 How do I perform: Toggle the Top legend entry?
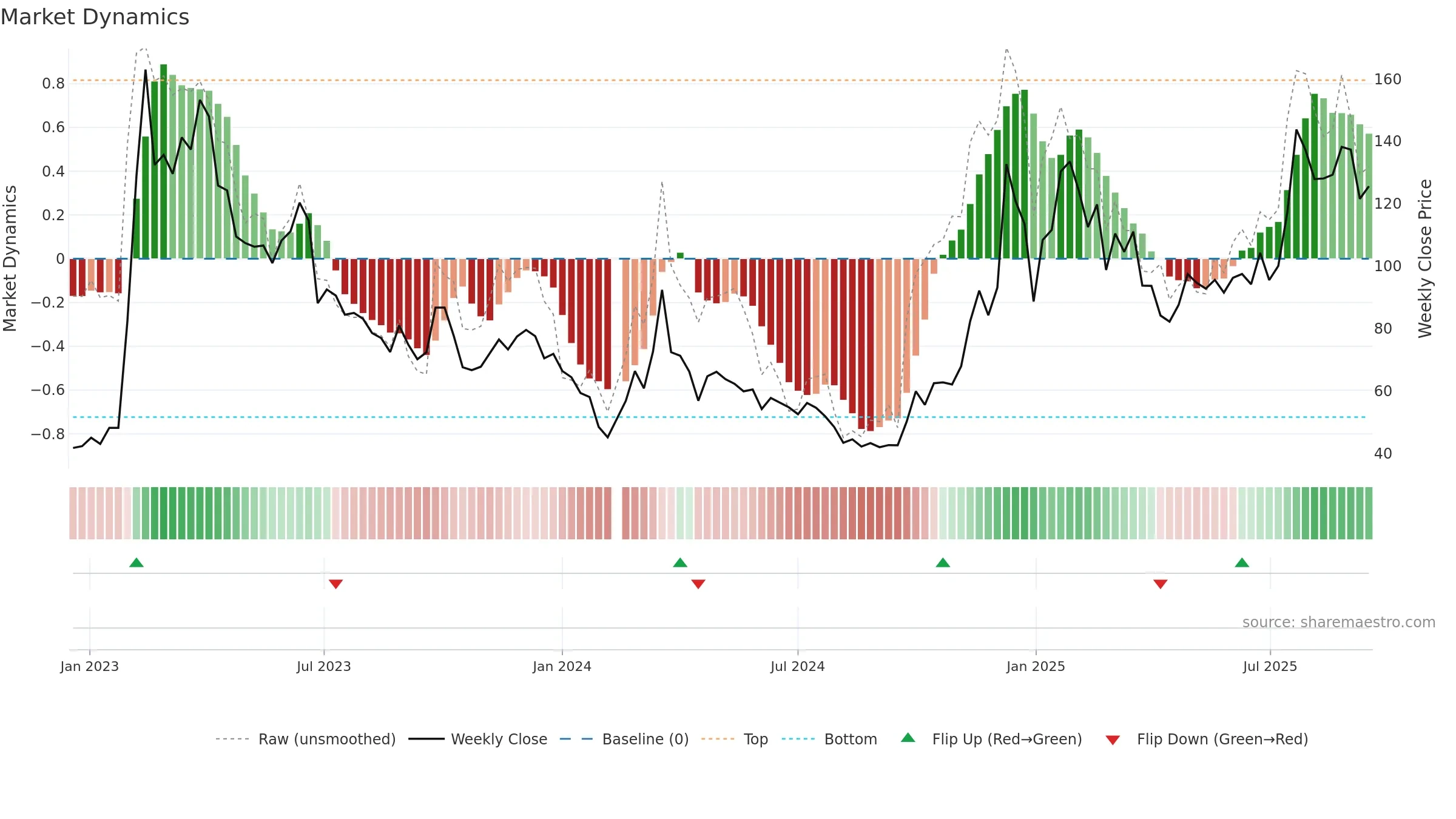click(x=734, y=739)
